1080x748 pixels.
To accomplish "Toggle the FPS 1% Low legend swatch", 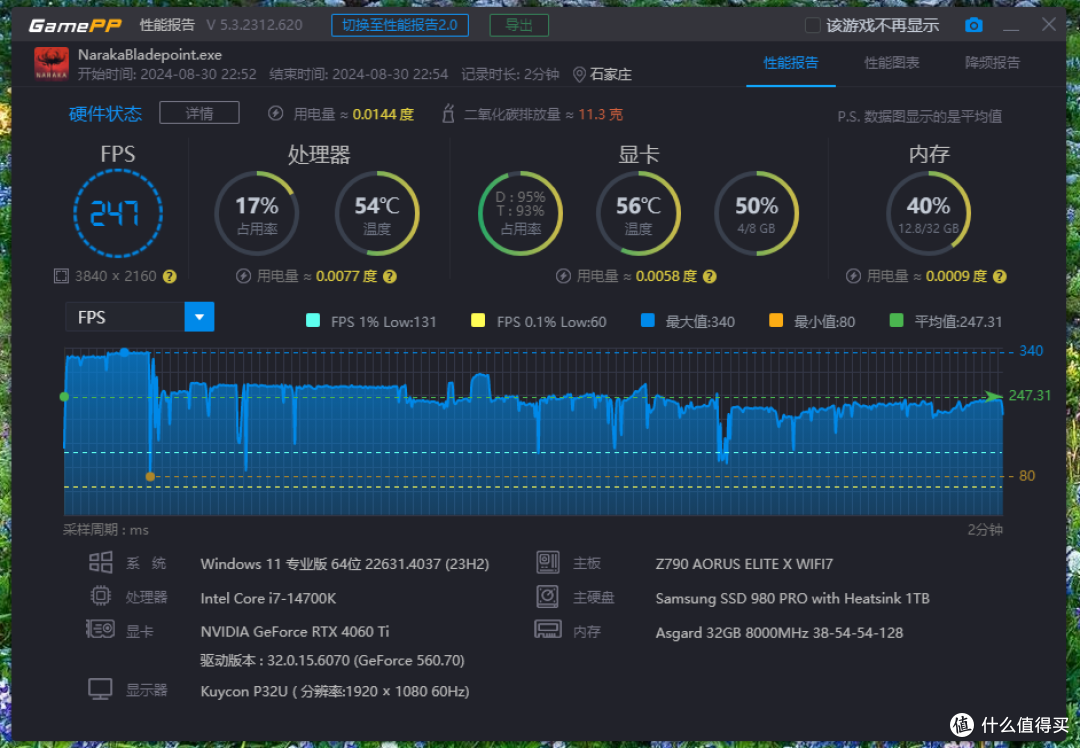I will tap(313, 320).
